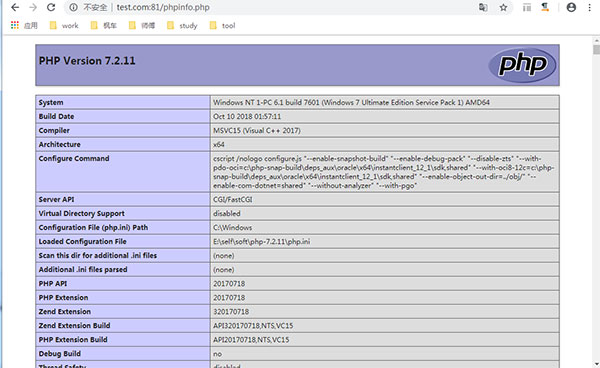Reload the phpinfo page
This screenshot has width=600, height=368.
(x=51, y=7)
